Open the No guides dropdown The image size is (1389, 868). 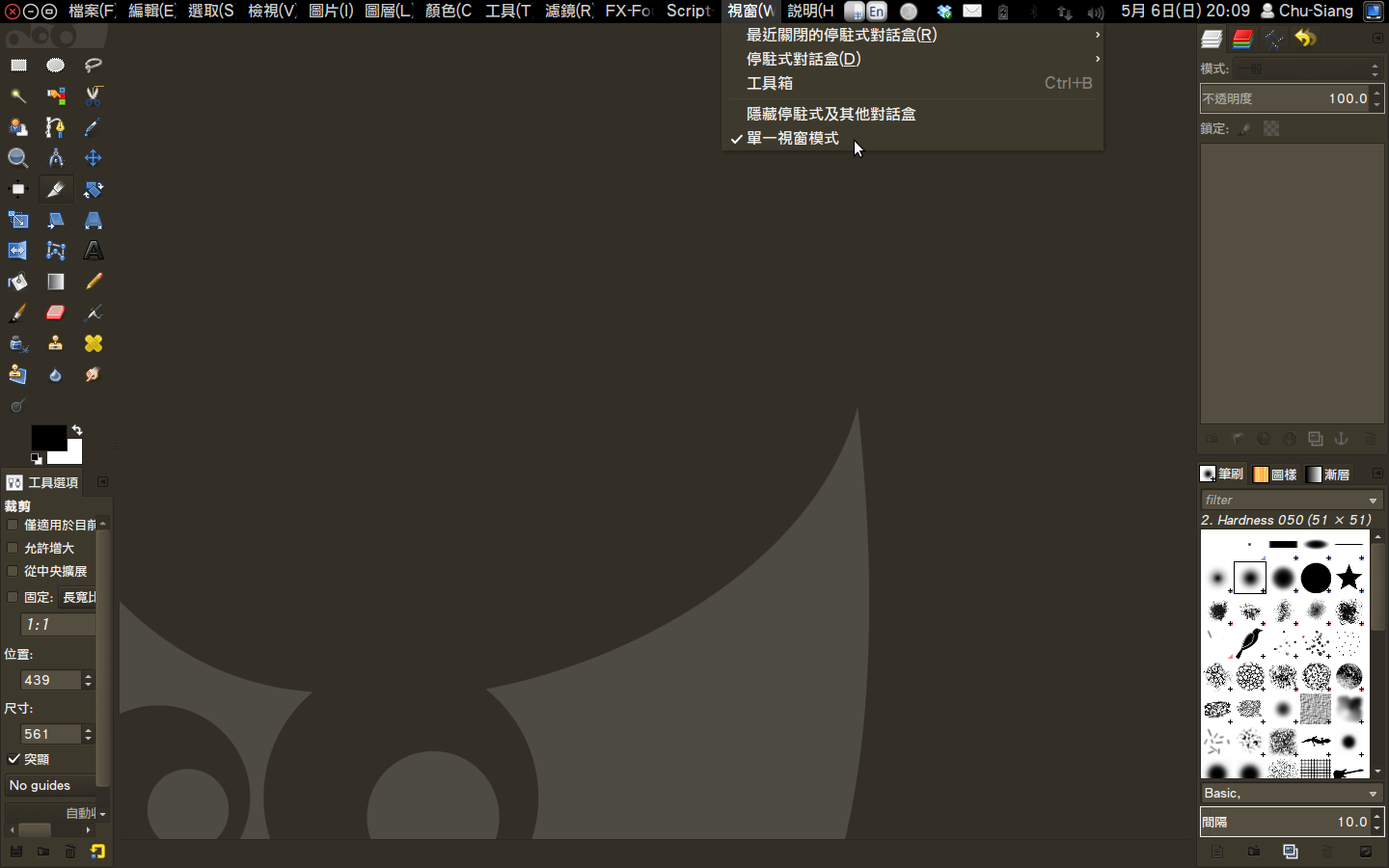point(51,786)
